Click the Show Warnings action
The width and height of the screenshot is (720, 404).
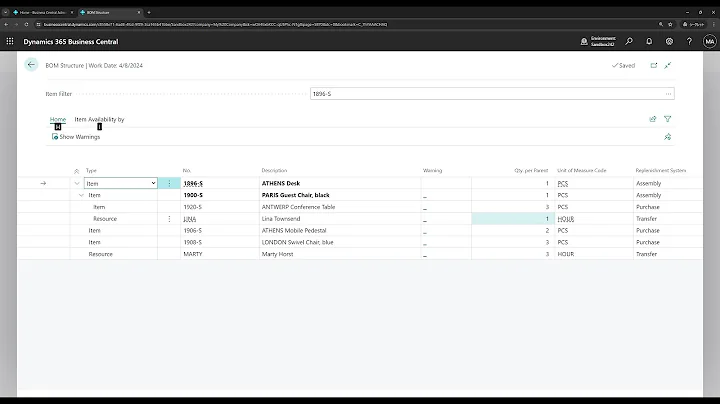coord(76,137)
